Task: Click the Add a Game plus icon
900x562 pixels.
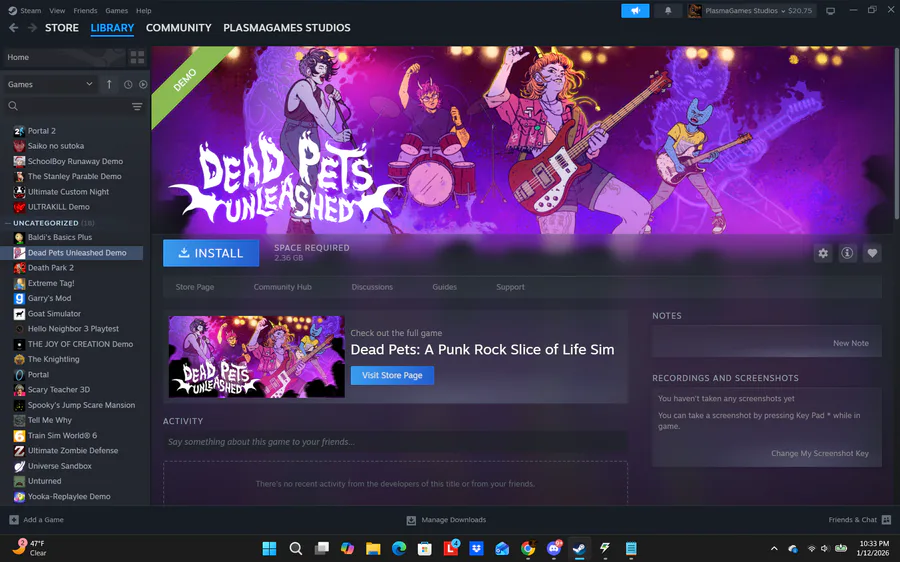Action: 14,520
